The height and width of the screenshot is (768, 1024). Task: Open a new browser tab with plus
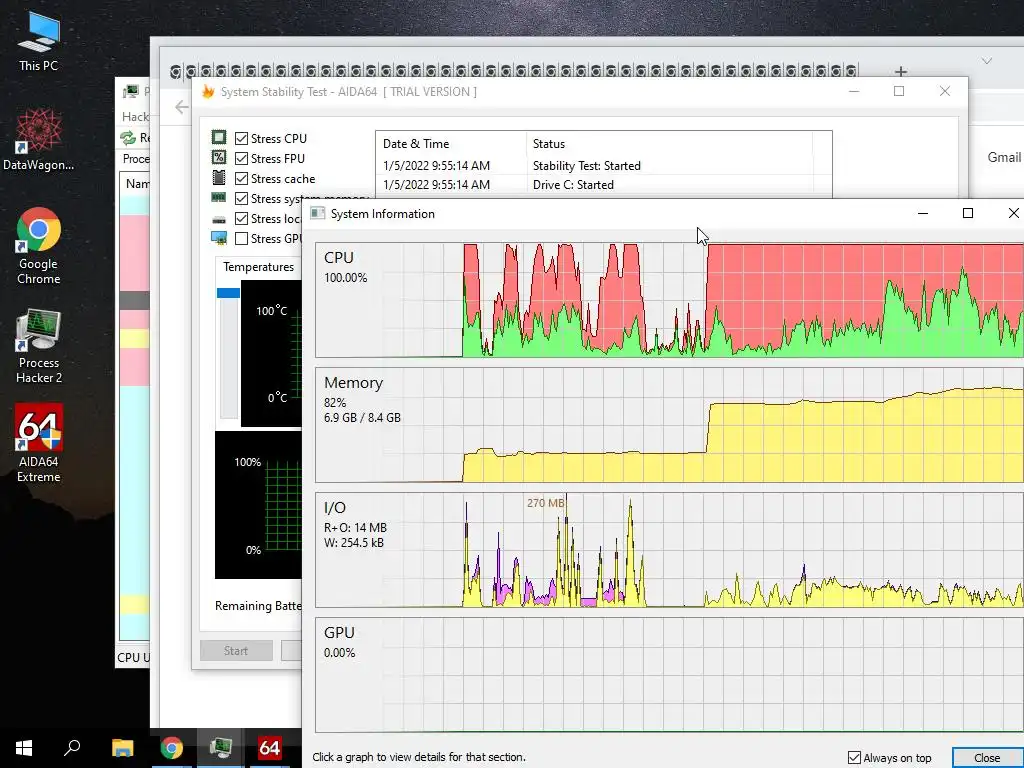(901, 71)
